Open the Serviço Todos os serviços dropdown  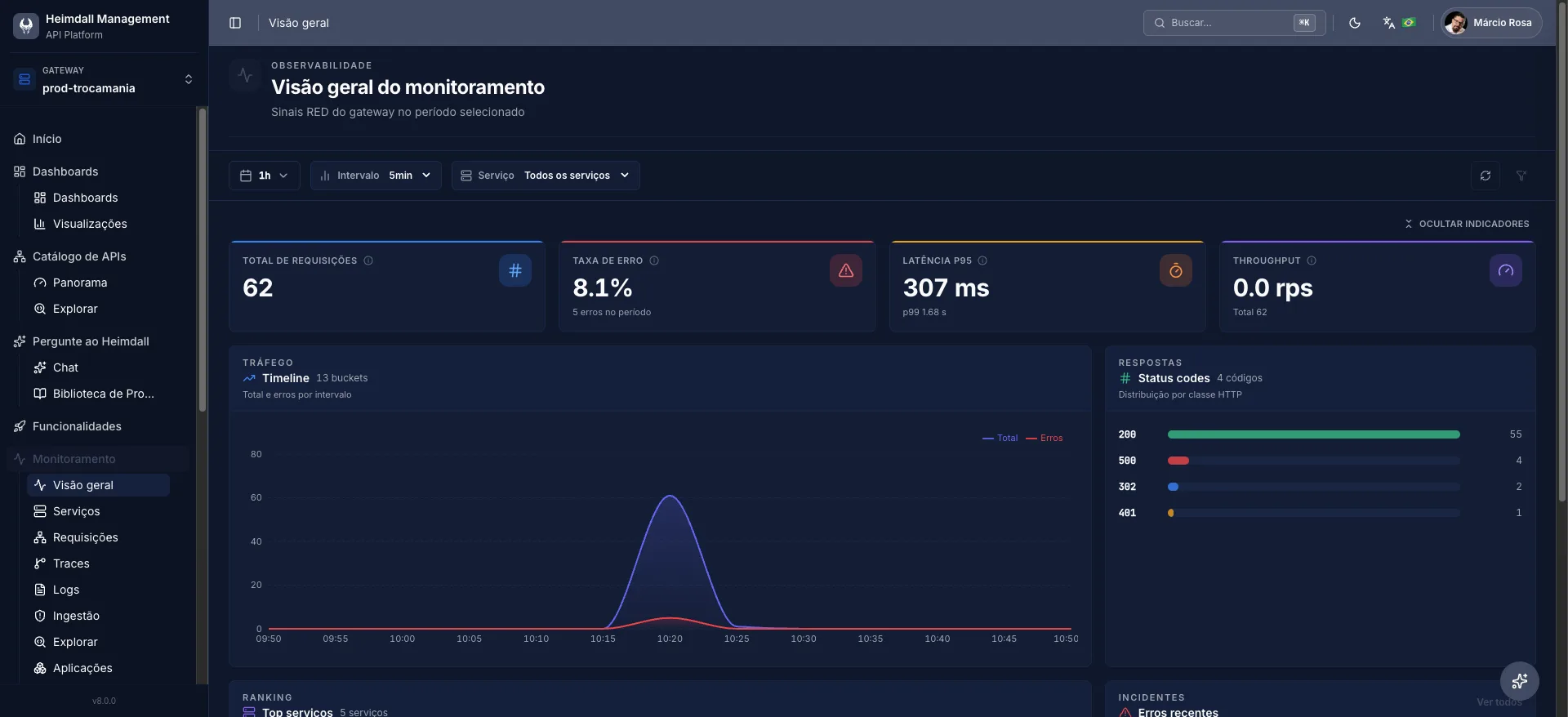[546, 176]
